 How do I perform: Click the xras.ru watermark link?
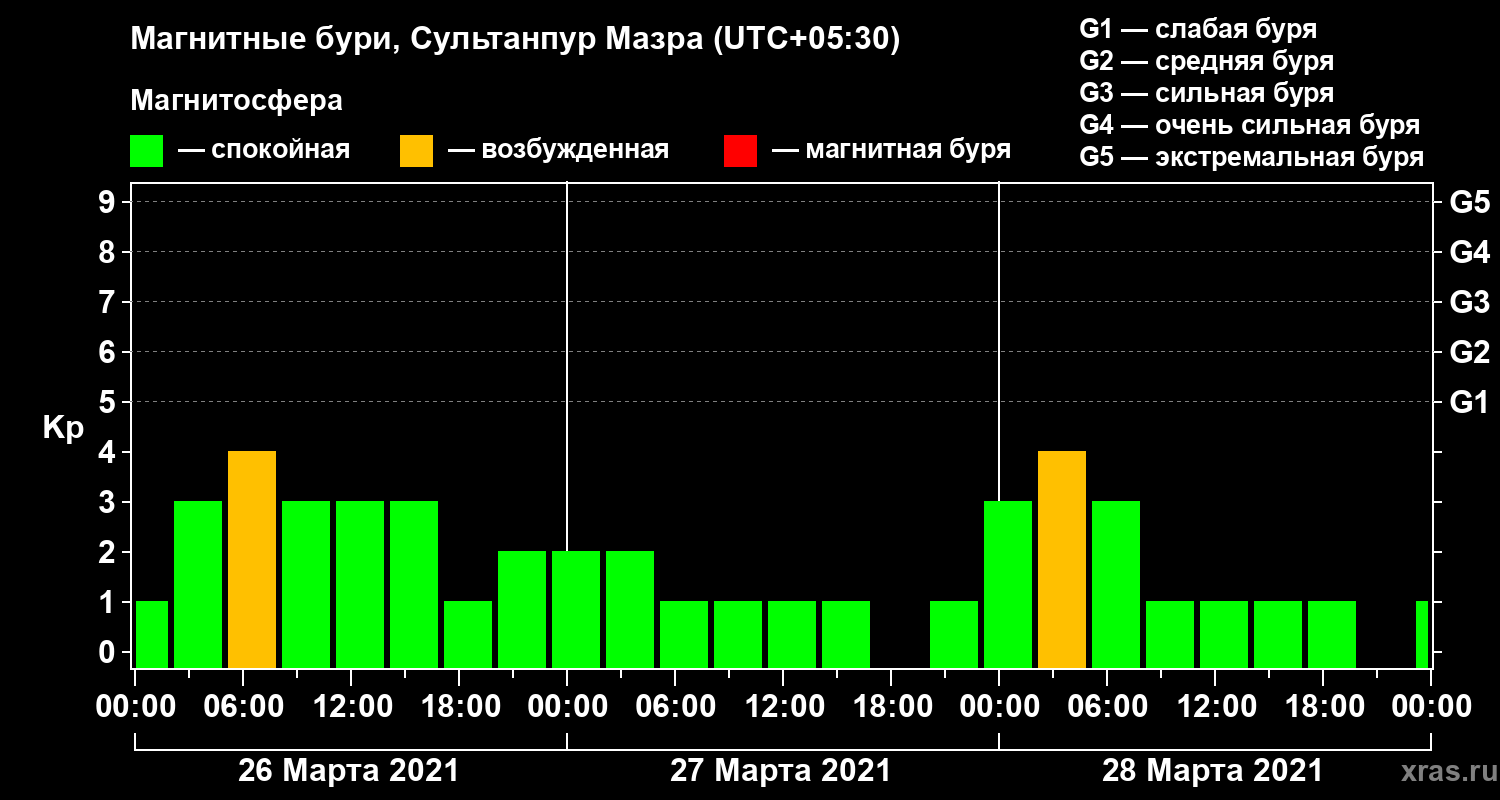click(x=1443, y=771)
